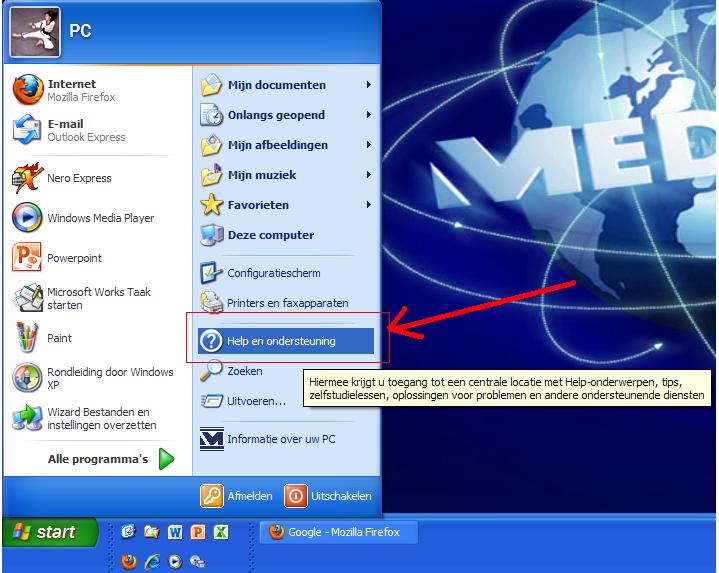The width and height of the screenshot is (719, 573).
Task: Click the Afmelden button
Action: pos(236,496)
